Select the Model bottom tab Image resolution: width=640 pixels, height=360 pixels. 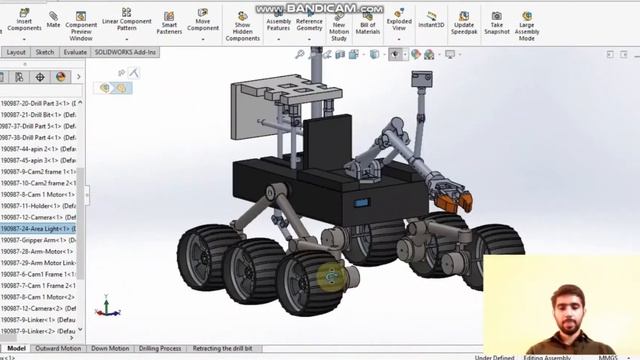coord(16,348)
